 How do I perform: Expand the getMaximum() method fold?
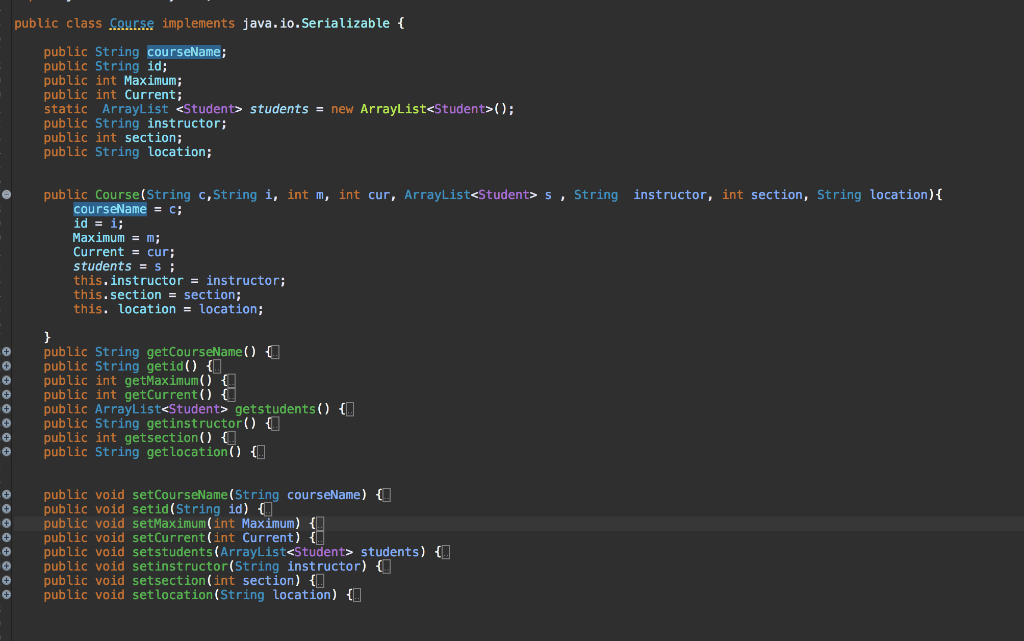click(6, 380)
